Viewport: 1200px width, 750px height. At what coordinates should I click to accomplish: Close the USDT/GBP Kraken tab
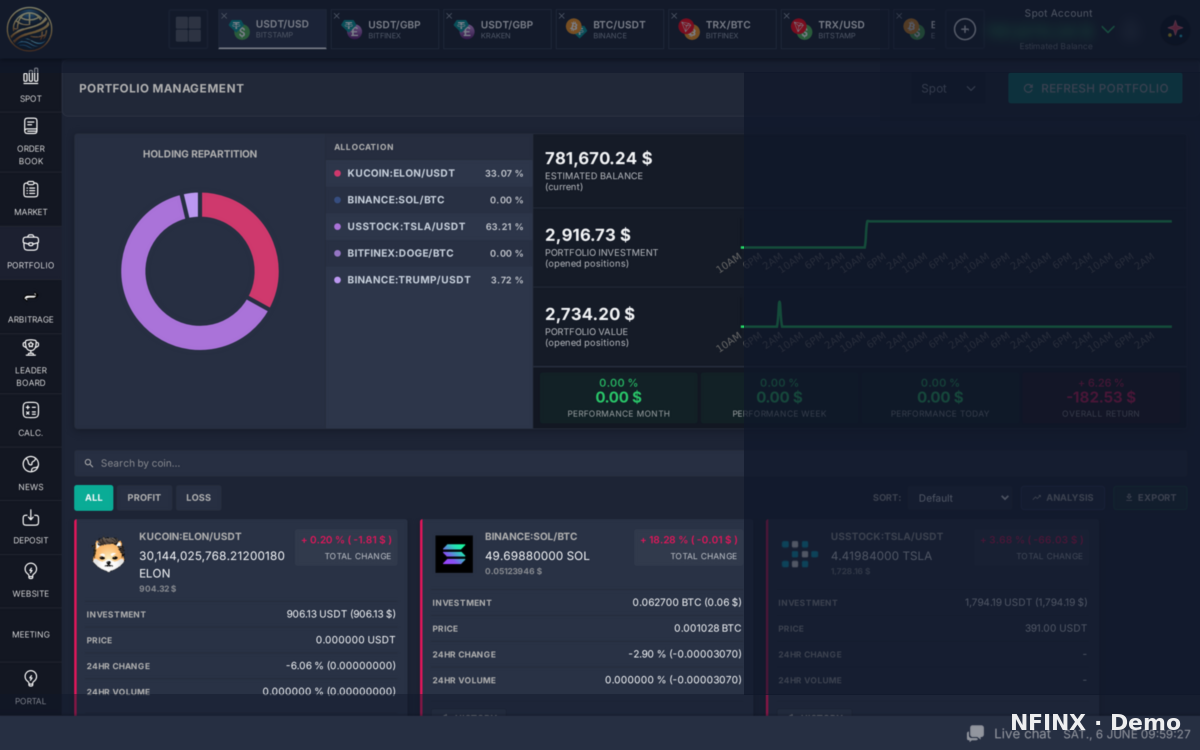point(449,16)
